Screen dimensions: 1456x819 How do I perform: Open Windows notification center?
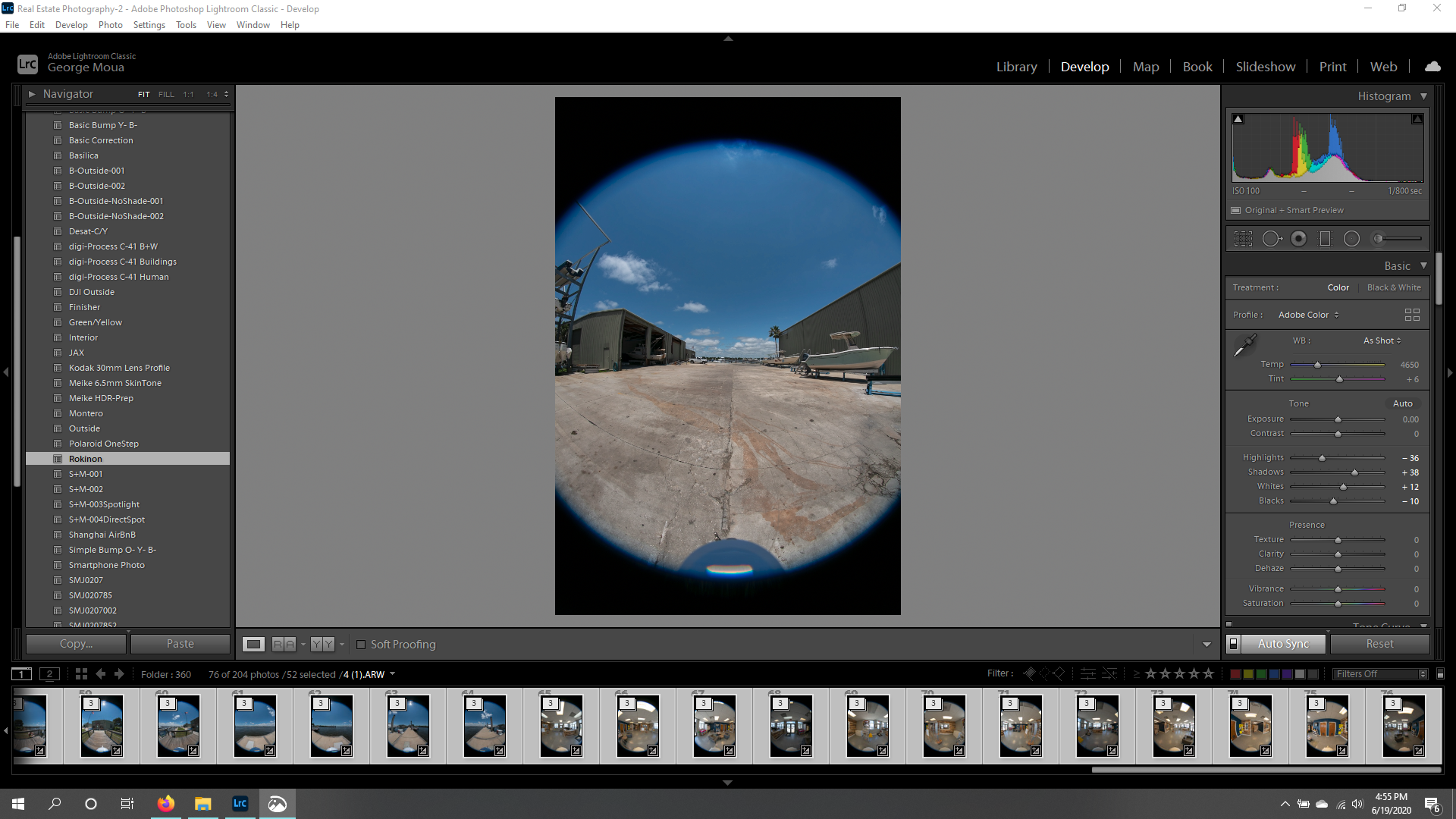coord(1432,805)
